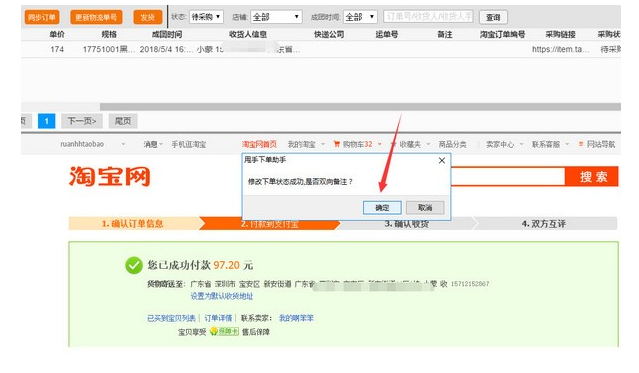Screen dimensions: 639x373
Task: Open the 我的淘宝 menu
Action: [306, 144]
